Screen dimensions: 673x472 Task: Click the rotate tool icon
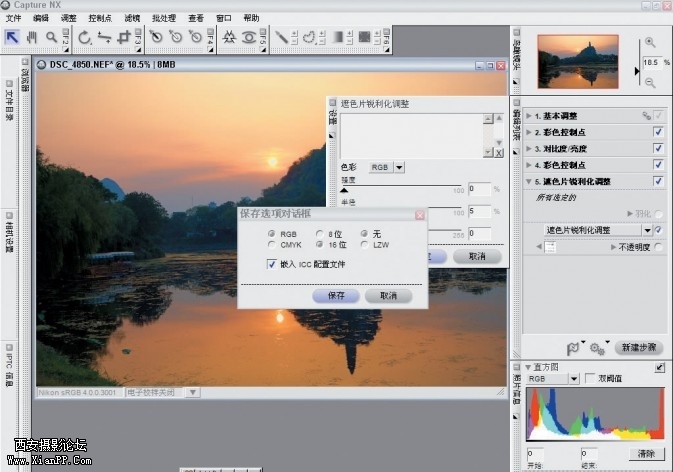pos(85,37)
